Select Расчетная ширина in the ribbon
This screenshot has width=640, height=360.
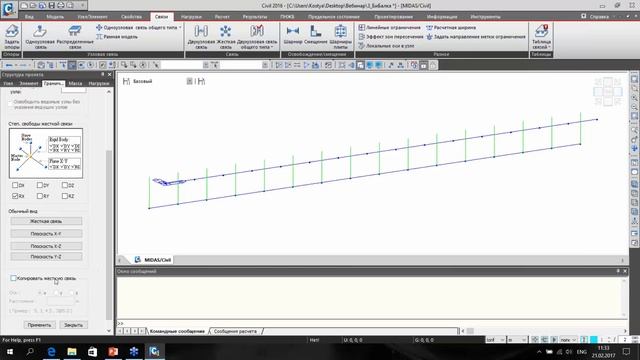[451, 27]
